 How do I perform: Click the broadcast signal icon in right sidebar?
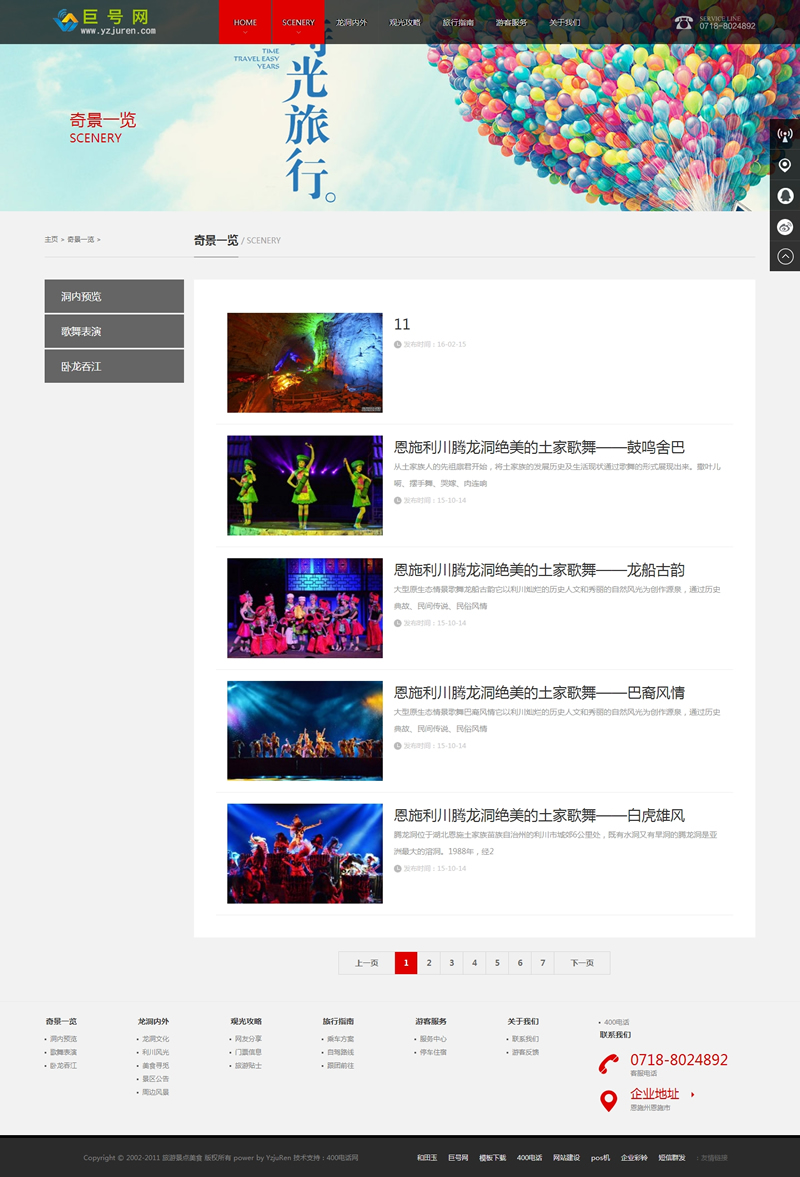785,134
